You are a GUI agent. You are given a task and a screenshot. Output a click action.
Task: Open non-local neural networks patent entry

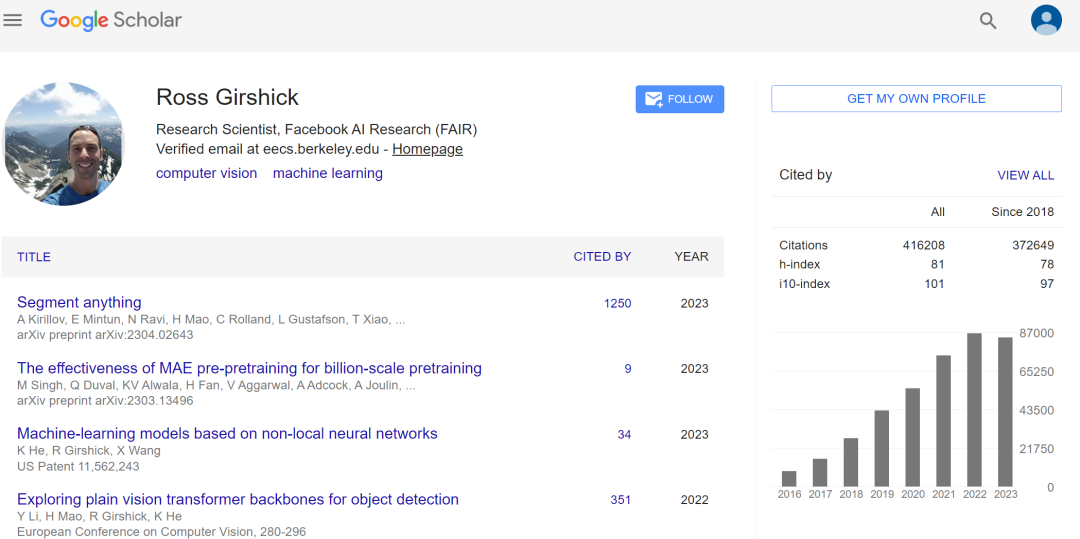click(x=227, y=434)
